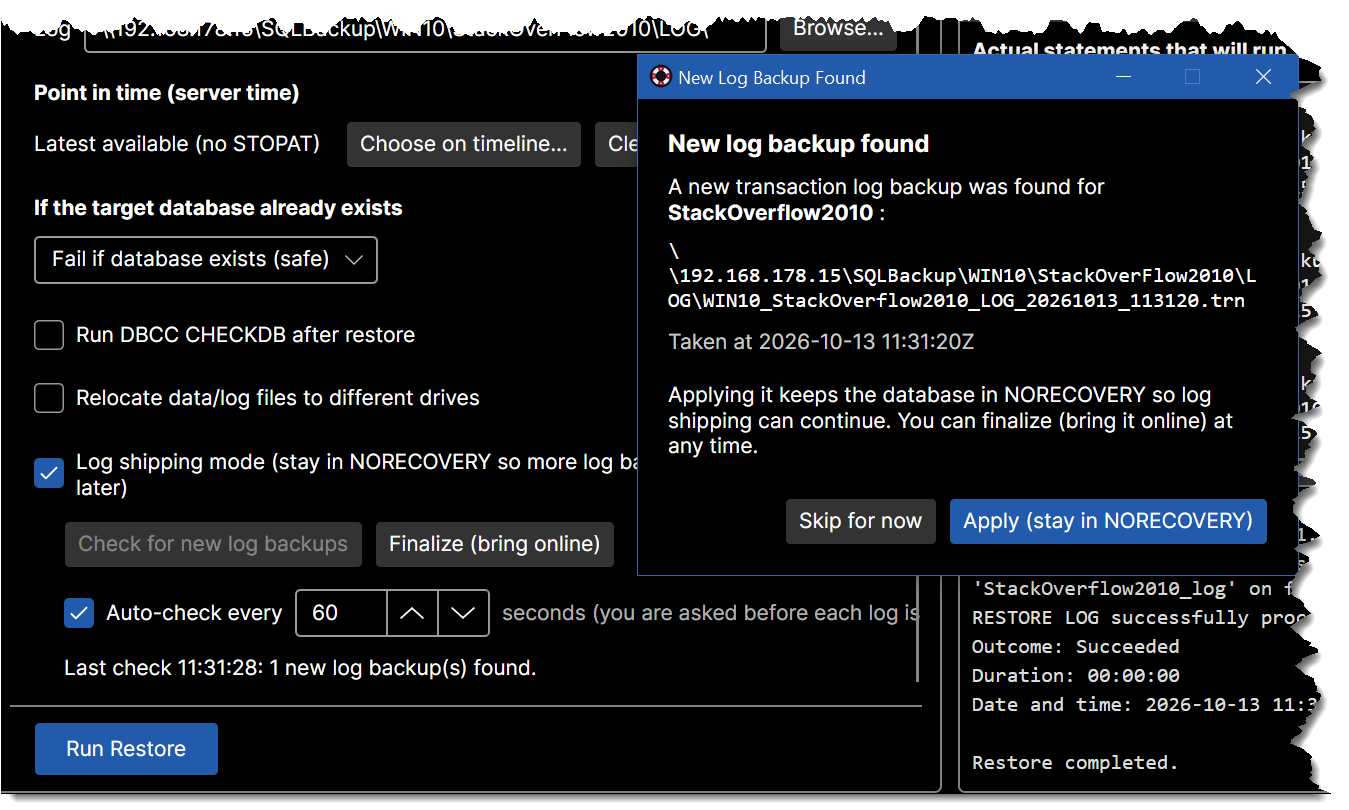
Task: Click the New log backup found heading
Action: (798, 144)
